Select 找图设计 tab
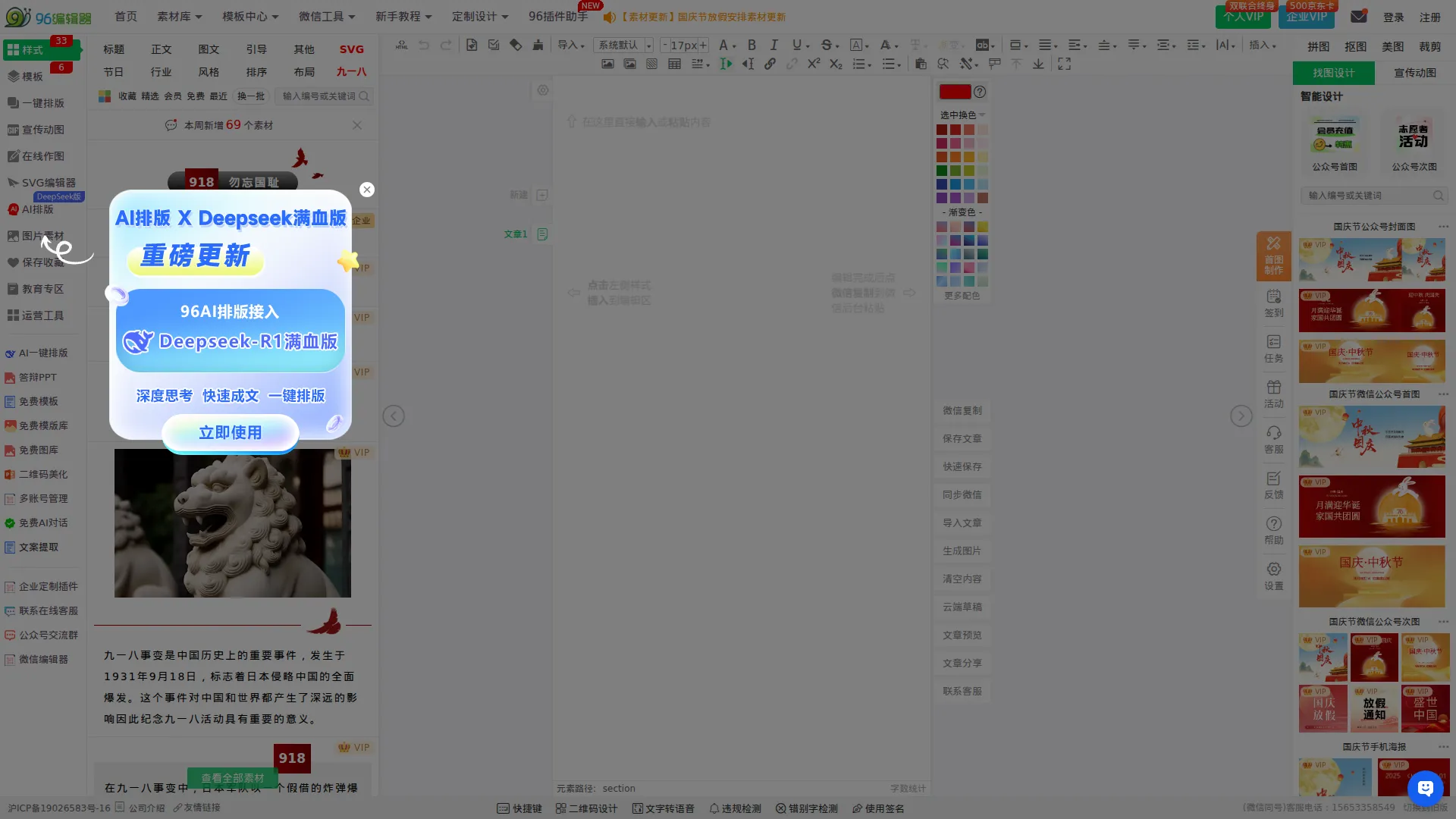The width and height of the screenshot is (1456, 819). (x=1333, y=73)
